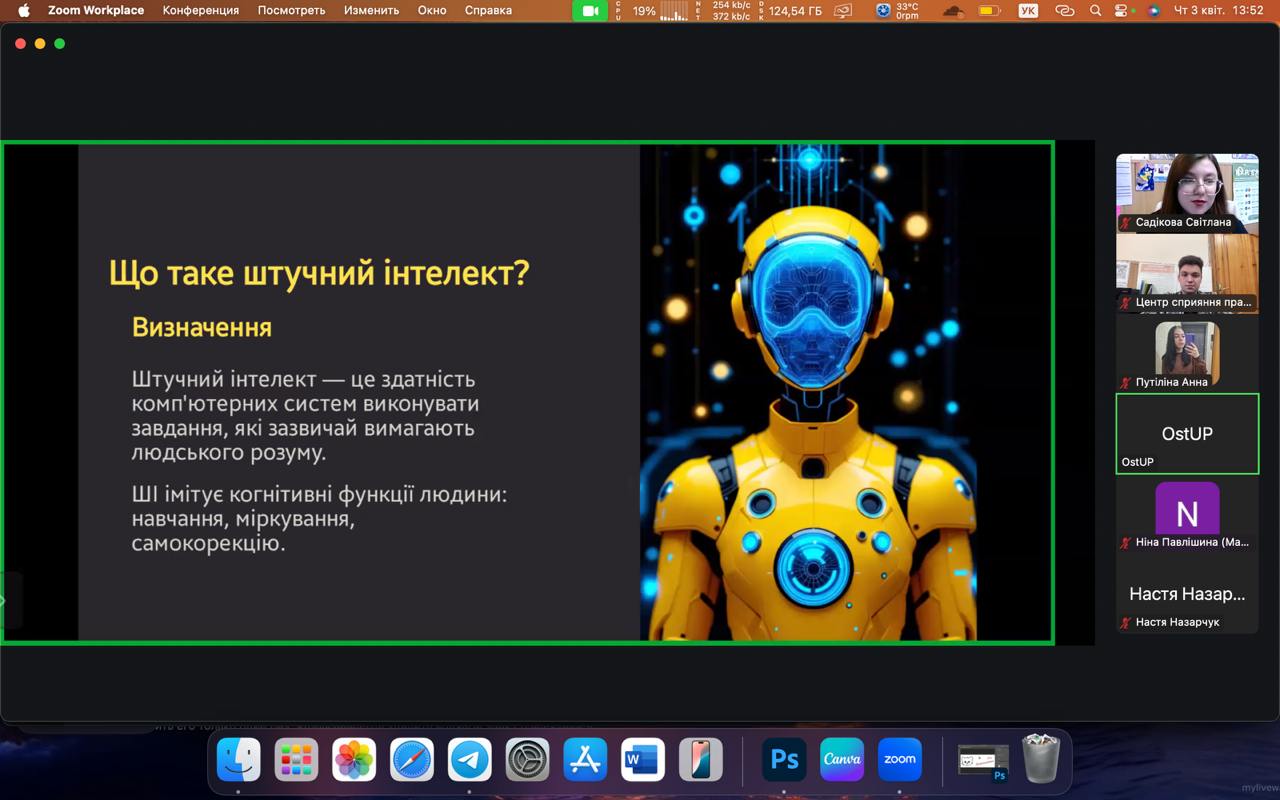The image size is (1280, 800).
Task: Click the green Zoom camera menu bar icon
Action: pyautogui.click(x=590, y=11)
